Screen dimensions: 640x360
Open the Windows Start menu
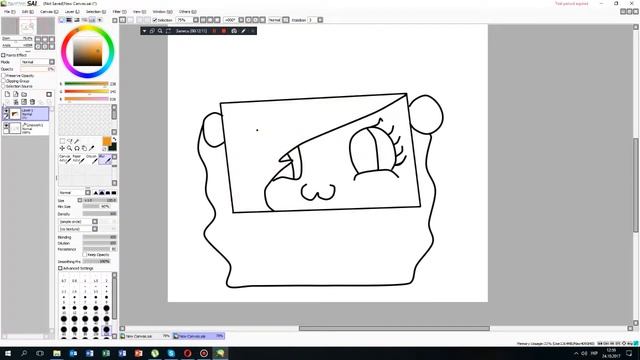8,353
